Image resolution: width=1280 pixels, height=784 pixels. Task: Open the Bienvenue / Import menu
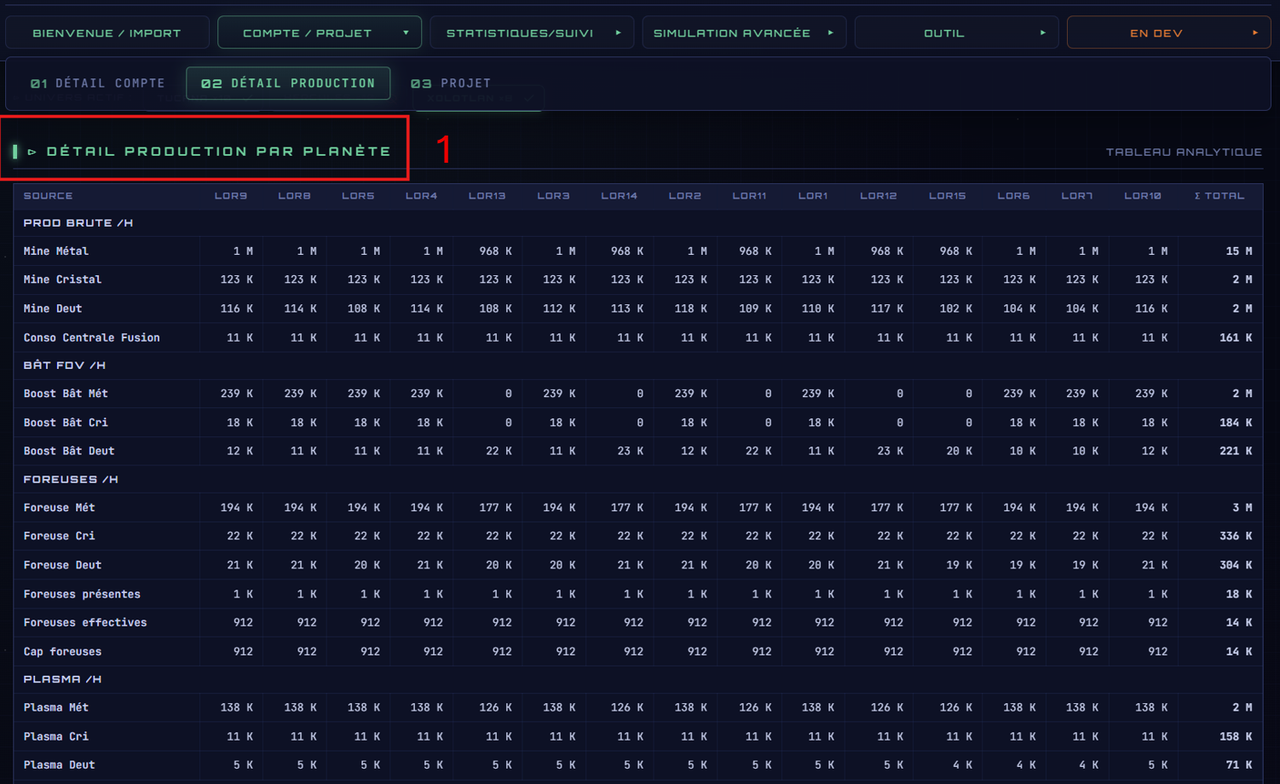coord(107,33)
